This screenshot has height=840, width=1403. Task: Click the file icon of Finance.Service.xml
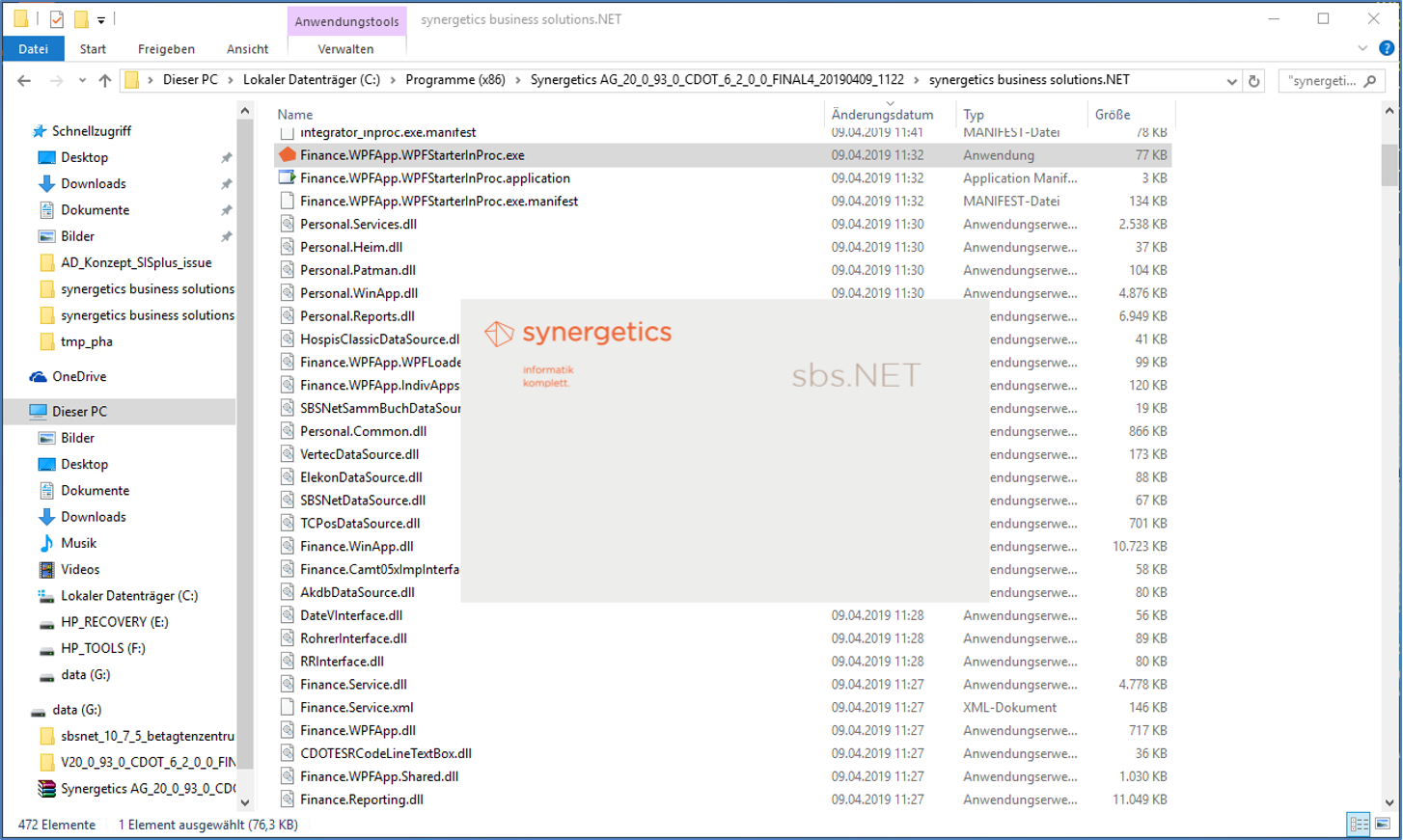(x=287, y=707)
